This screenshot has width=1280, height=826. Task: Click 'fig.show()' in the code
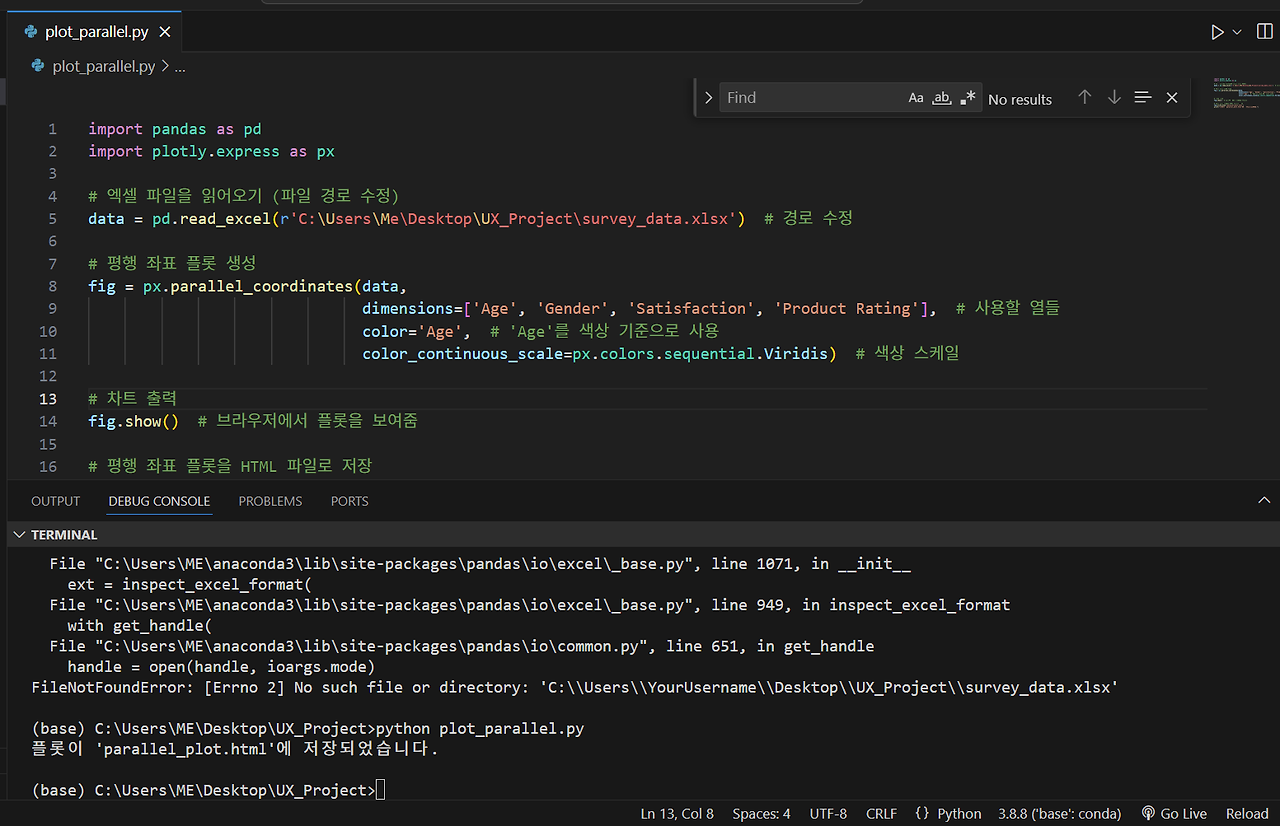pyautogui.click(x=134, y=421)
